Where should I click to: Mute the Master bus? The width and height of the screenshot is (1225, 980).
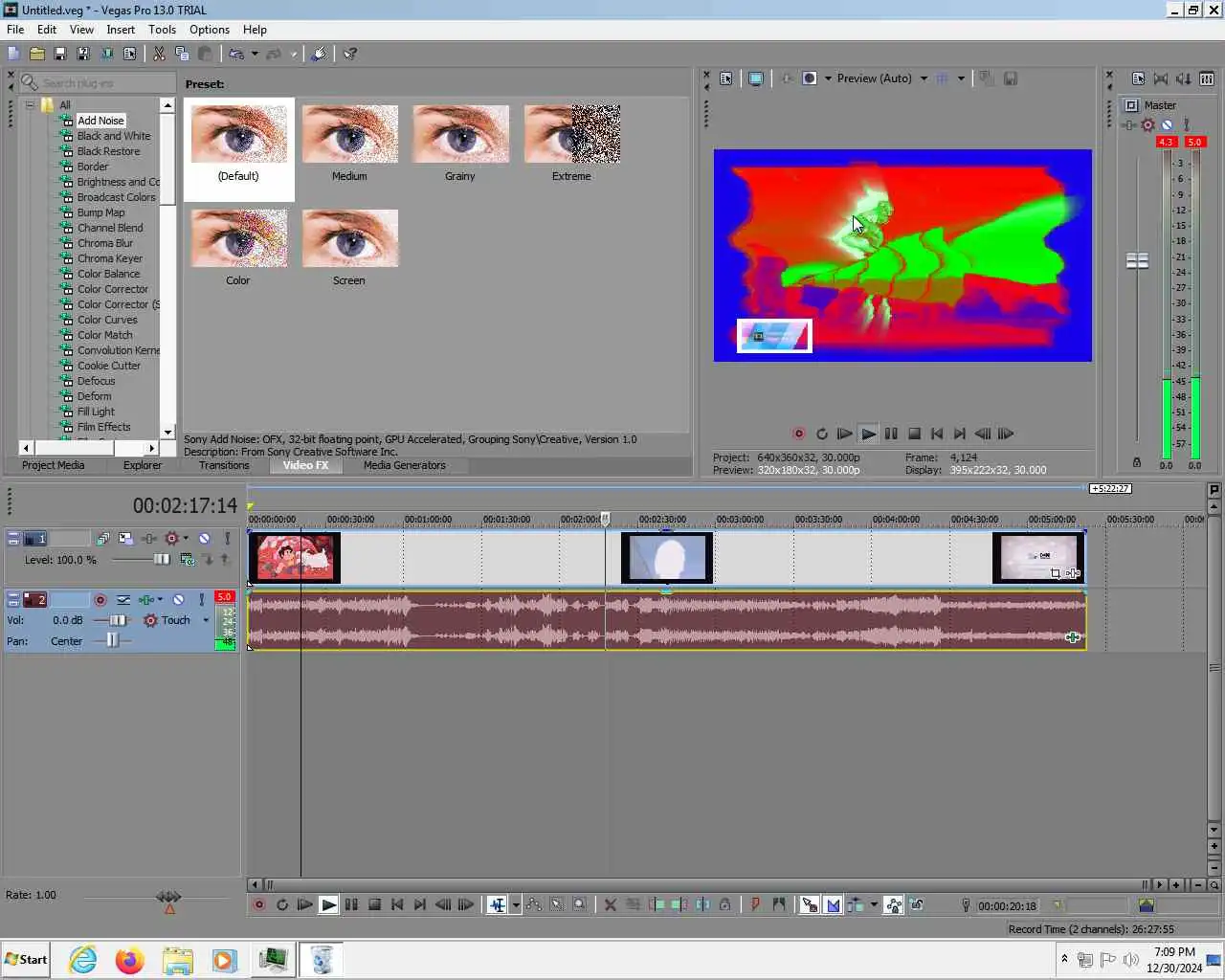coord(1167,124)
